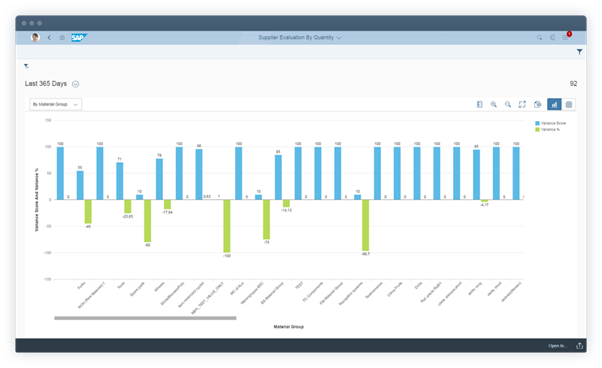Click the Open In... button
The width and height of the screenshot is (602, 368).
tap(557, 346)
